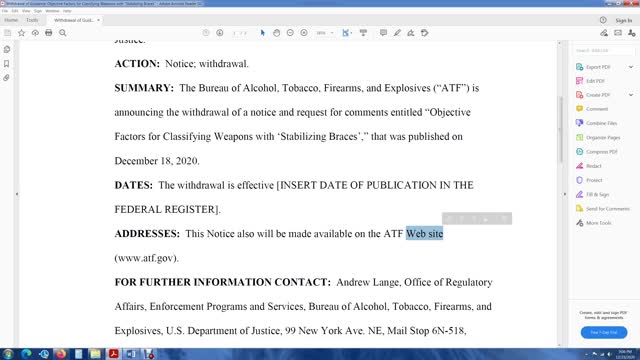Open the View menu
This screenshot has height=360, width=640.
click(26, 11)
